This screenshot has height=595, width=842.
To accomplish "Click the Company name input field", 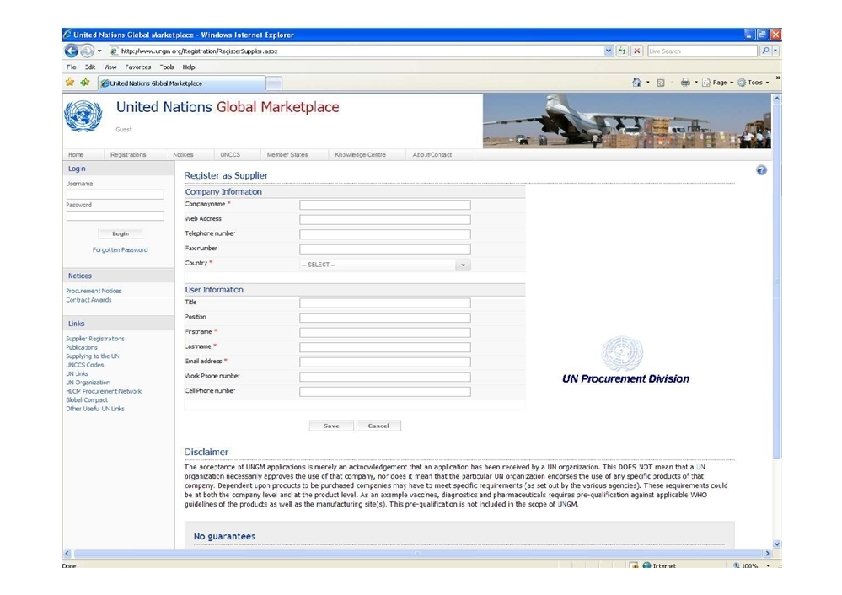I will 385,205.
